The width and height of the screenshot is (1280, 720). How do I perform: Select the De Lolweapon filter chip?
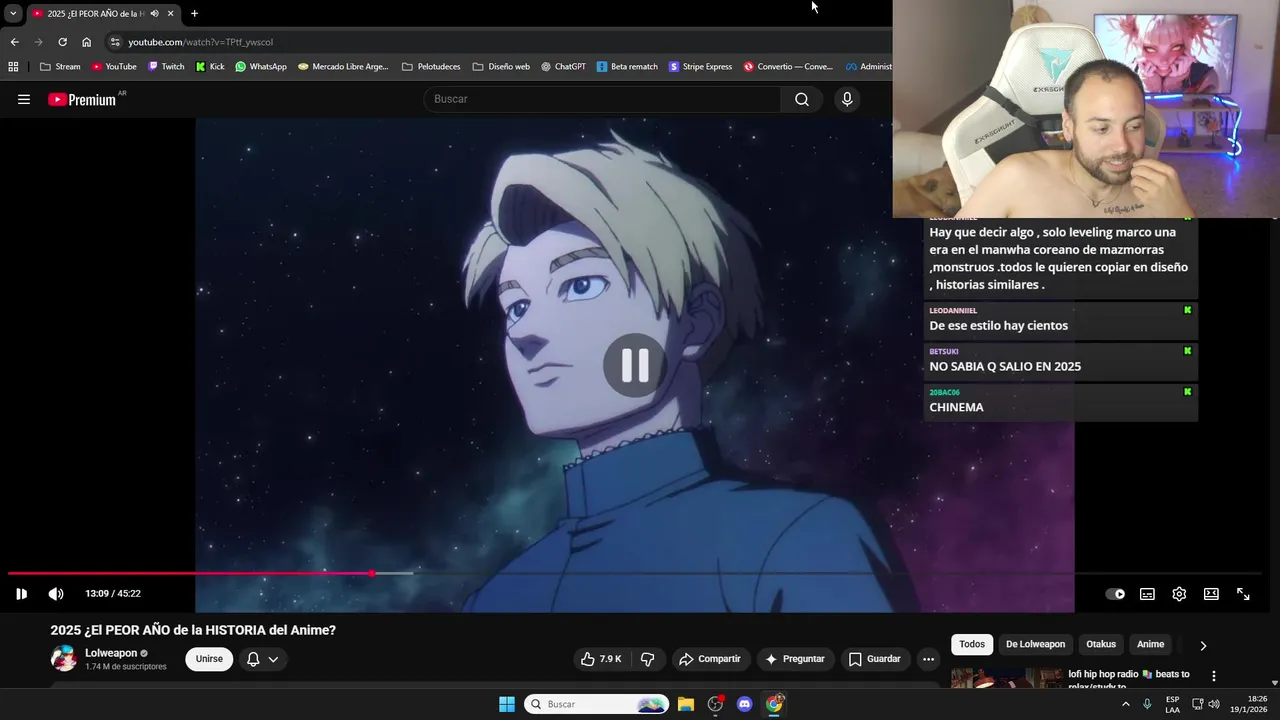point(1035,644)
